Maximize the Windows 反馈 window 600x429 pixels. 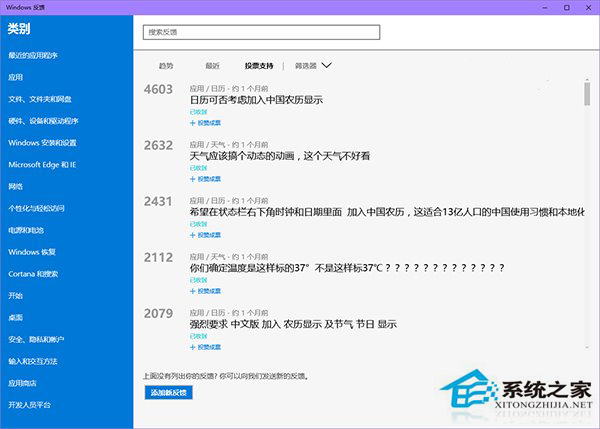[567, 7]
